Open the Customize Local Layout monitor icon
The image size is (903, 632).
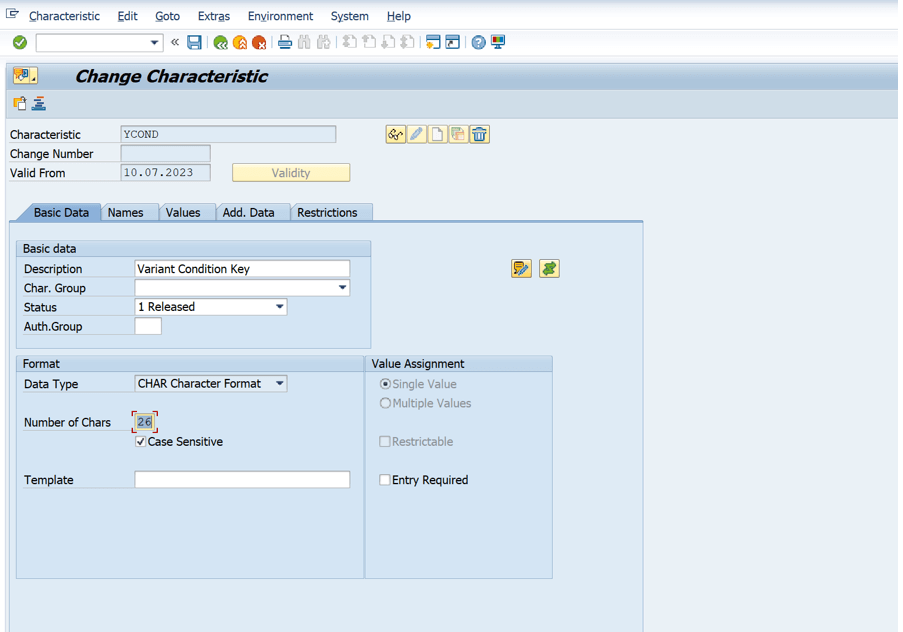coord(498,42)
